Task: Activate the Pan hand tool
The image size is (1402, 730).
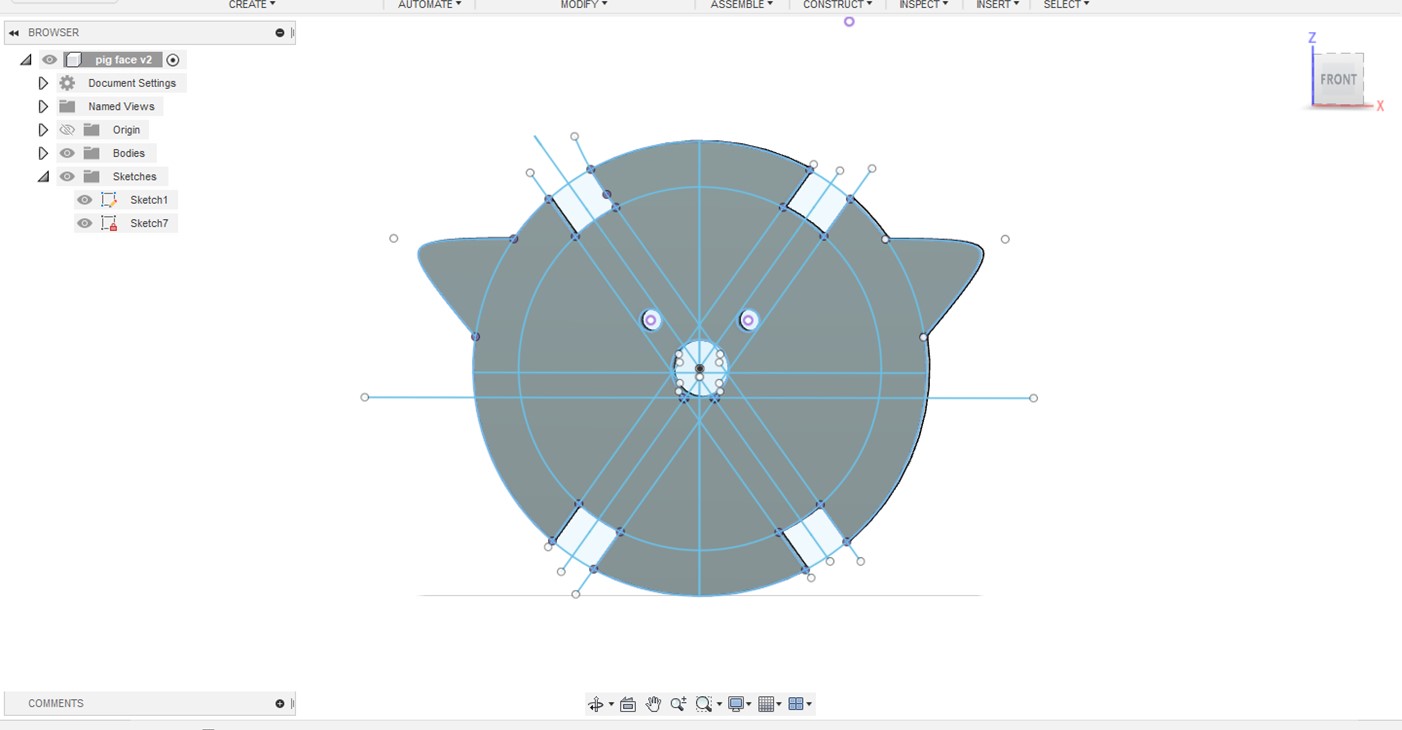Action: pyautogui.click(x=653, y=704)
